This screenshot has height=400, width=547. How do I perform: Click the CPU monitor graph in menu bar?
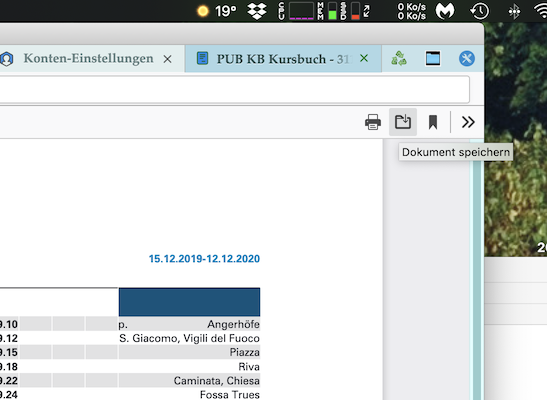(301, 11)
